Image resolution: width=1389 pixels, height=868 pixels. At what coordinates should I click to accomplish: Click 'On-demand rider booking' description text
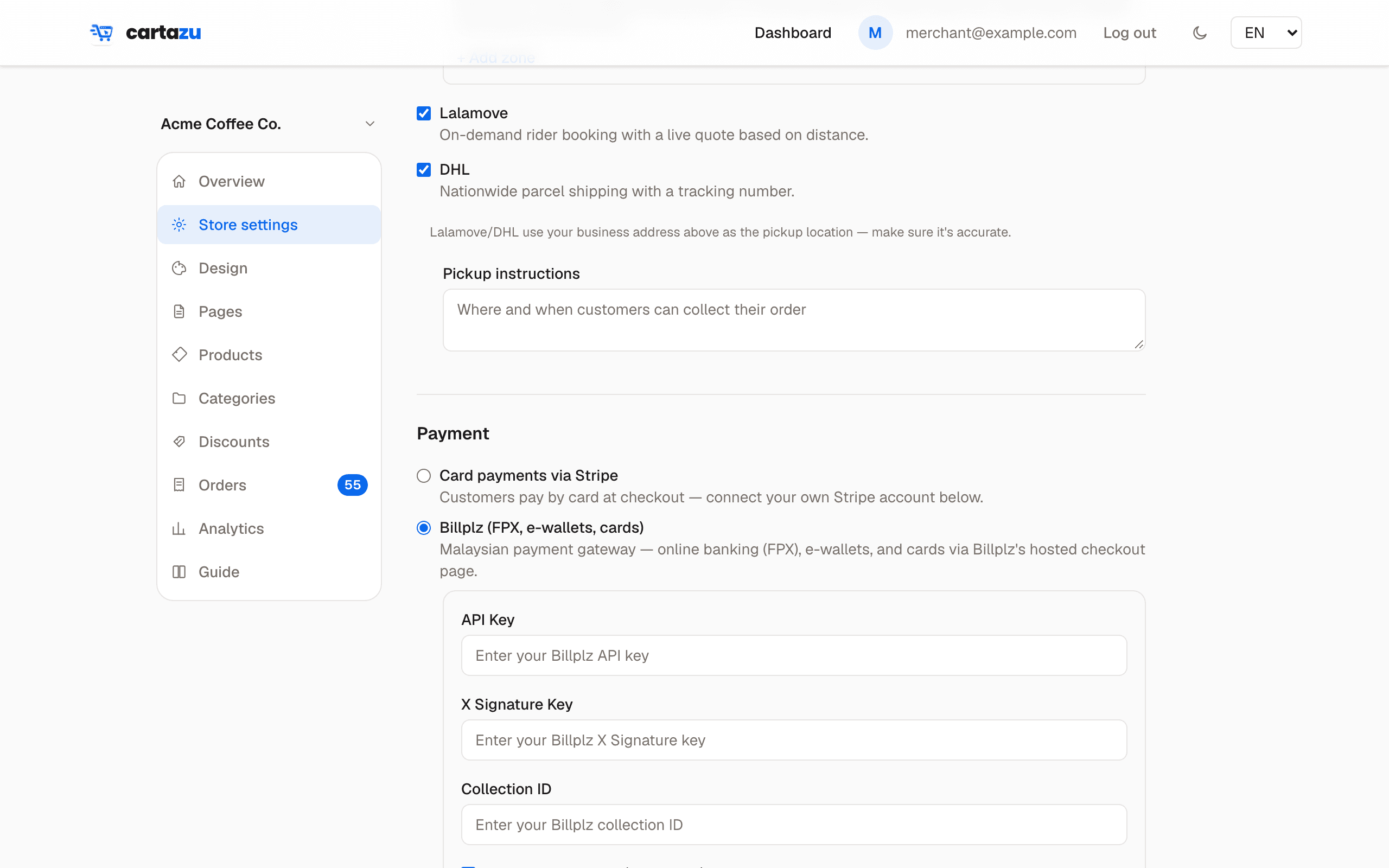[x=654, y=135]
